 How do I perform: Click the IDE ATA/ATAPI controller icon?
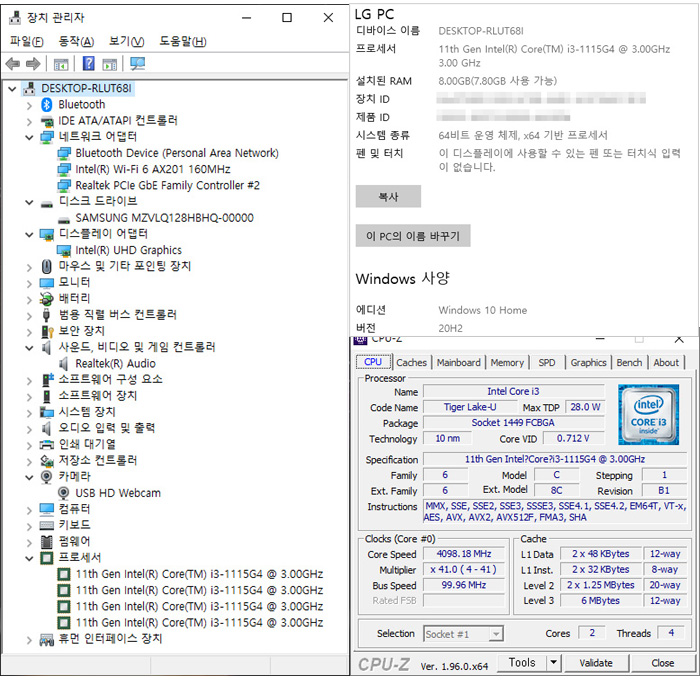[x=47, y=121]
